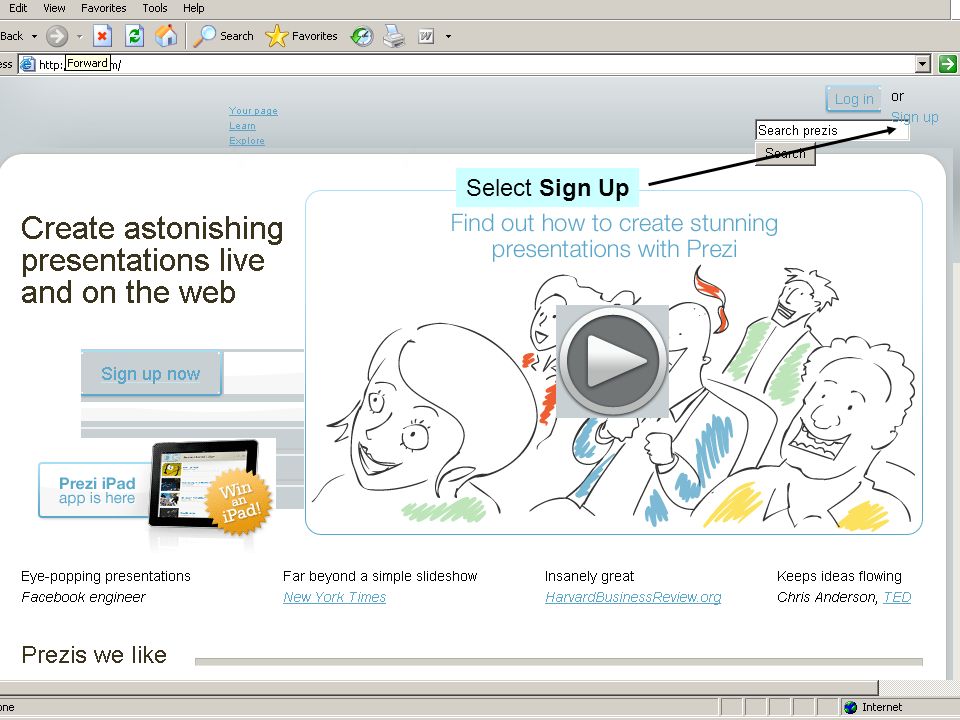The width and height of the screenshot is (960, 720).
Task: Open the Favorites menu
Action: point(103,8)
